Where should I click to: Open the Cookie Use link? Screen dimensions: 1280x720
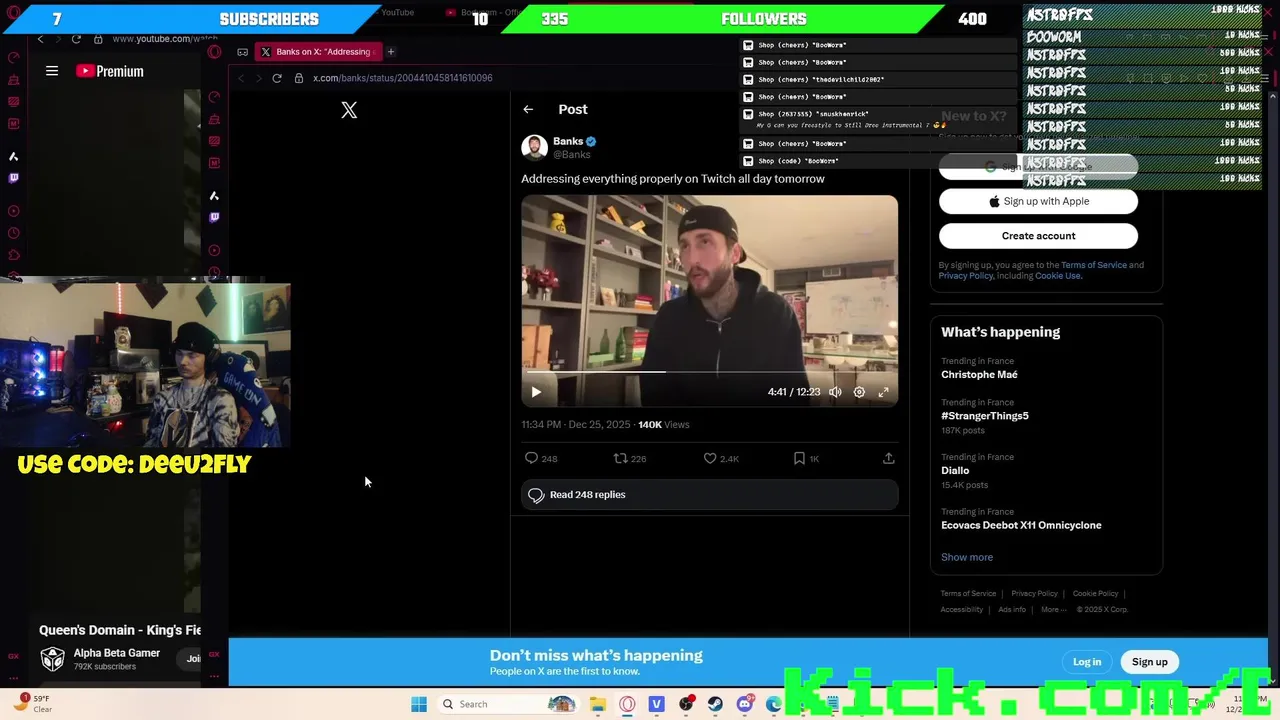tap(1058, 276)
